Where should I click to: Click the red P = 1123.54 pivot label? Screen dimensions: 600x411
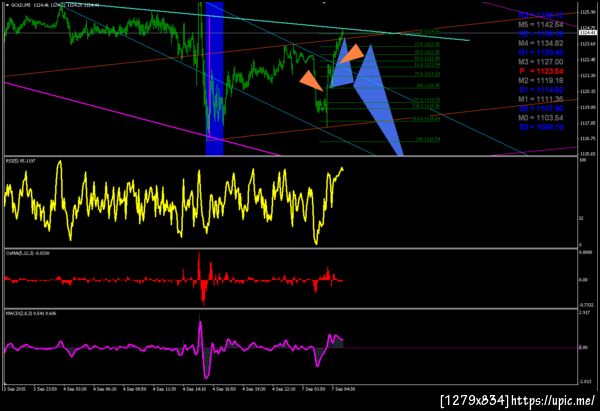tap(541, 71)
